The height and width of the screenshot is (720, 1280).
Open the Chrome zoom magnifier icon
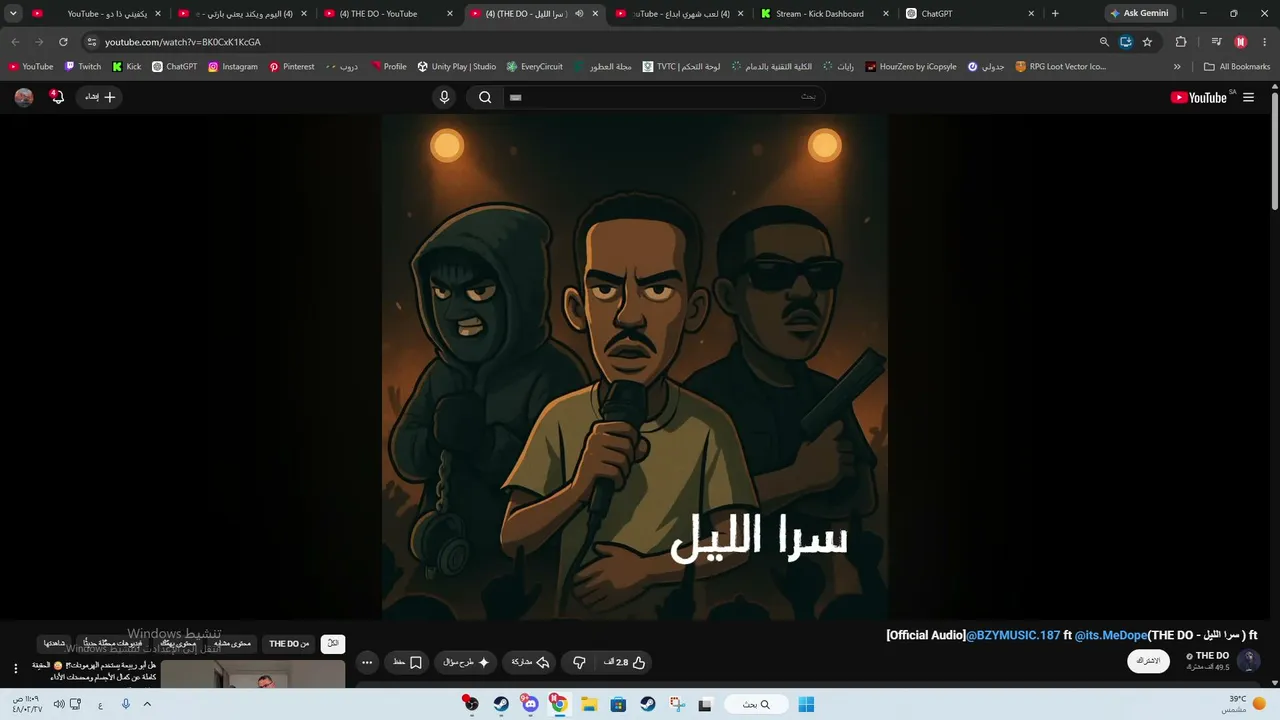coord(1104,42)
